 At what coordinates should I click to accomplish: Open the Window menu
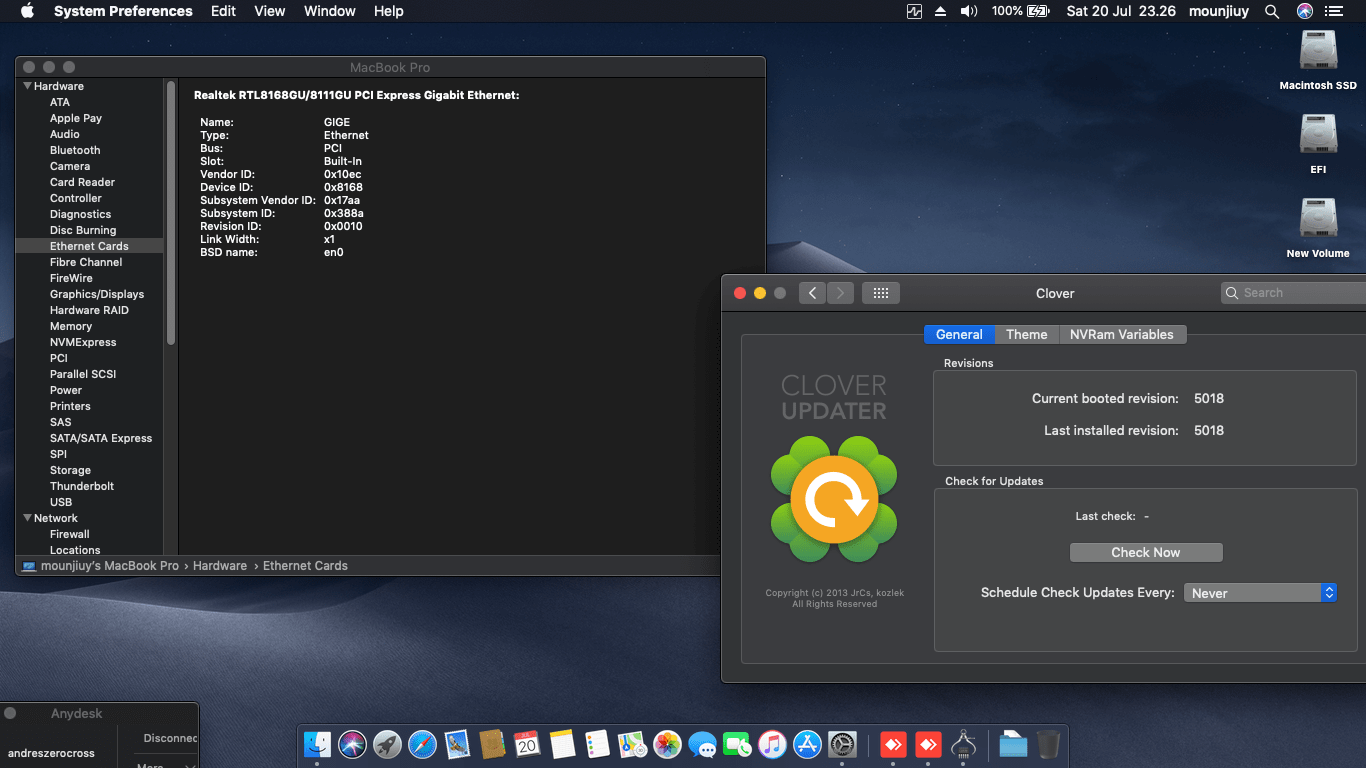click(x=329, y=11)
